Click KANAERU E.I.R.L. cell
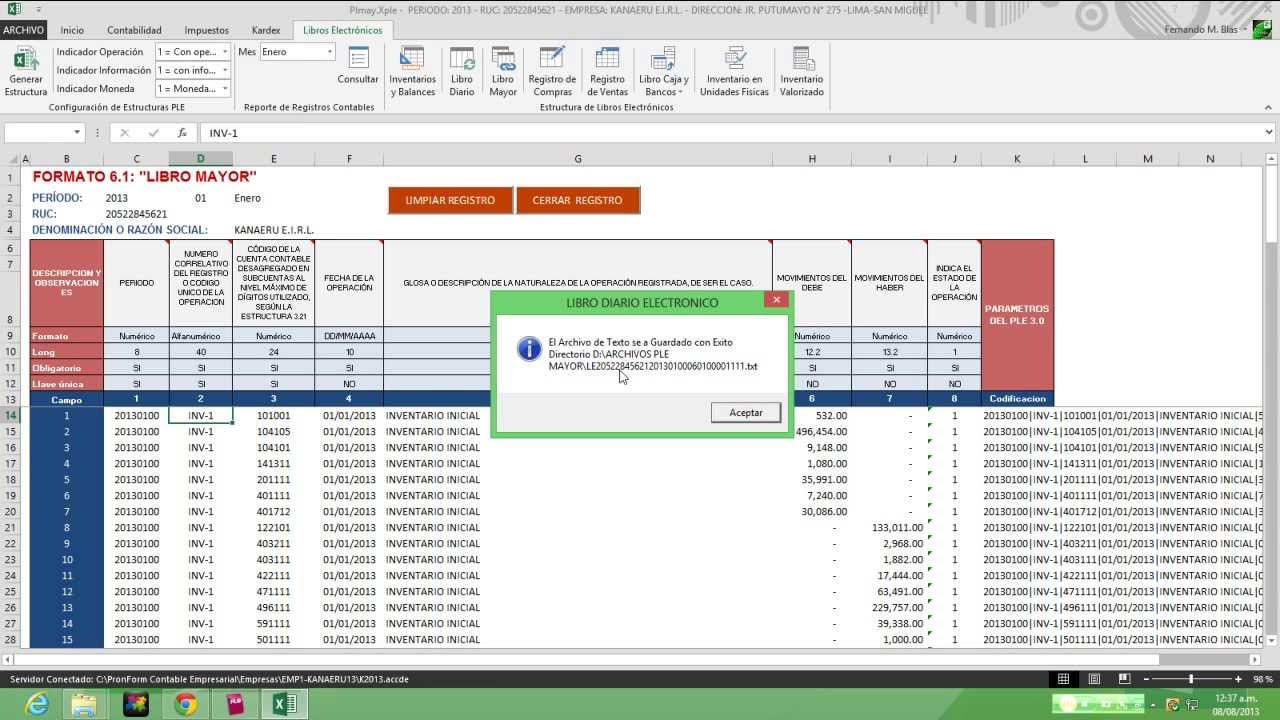1280x720 pixels. (x=274, y=230)
